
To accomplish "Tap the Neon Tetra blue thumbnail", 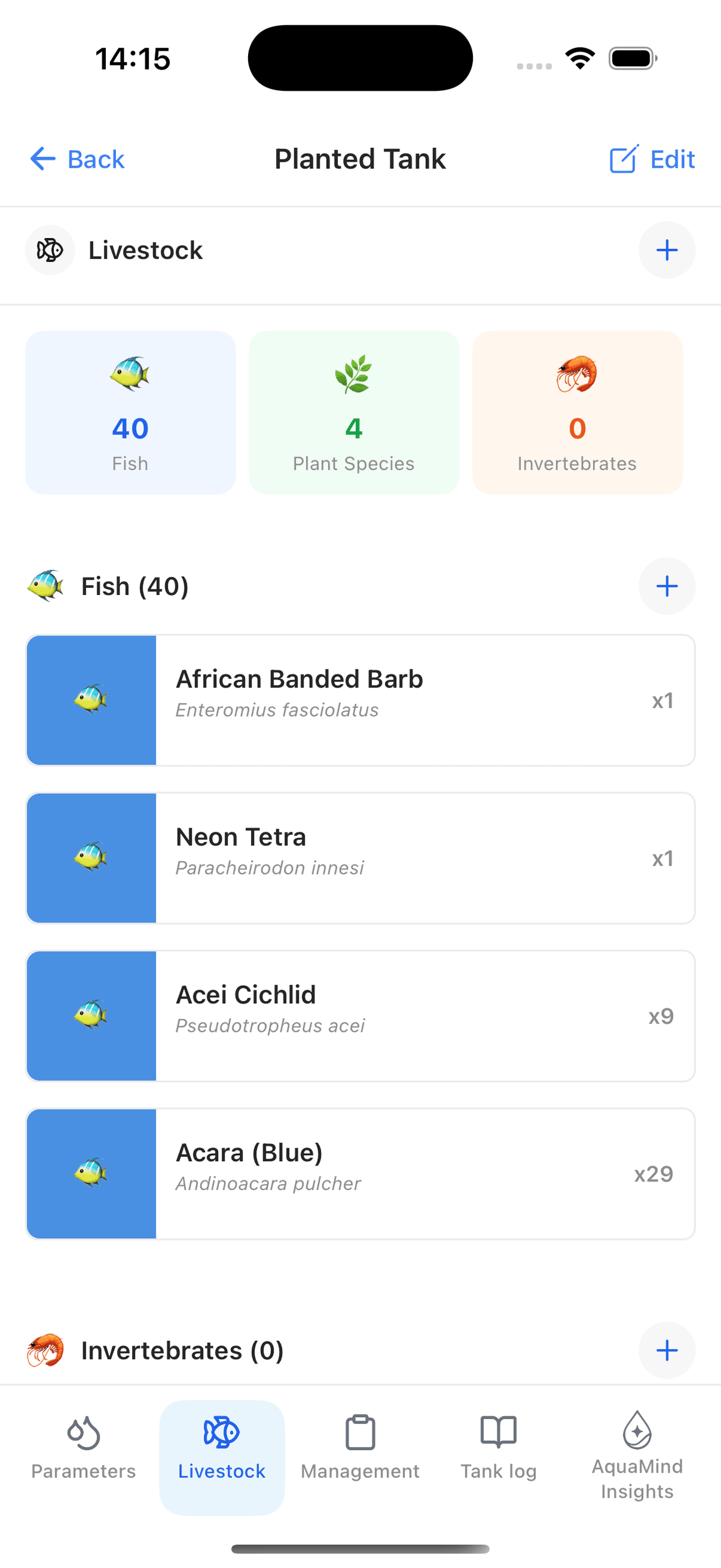I will click(91, 858).
